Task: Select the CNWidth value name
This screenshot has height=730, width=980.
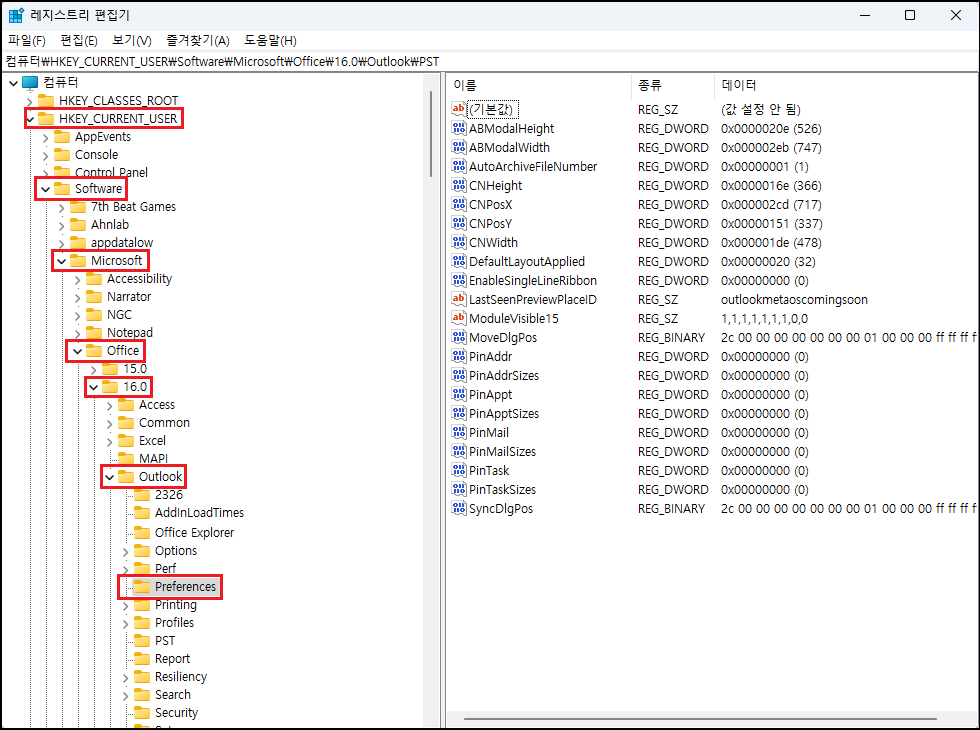Action: coord(493,242)
